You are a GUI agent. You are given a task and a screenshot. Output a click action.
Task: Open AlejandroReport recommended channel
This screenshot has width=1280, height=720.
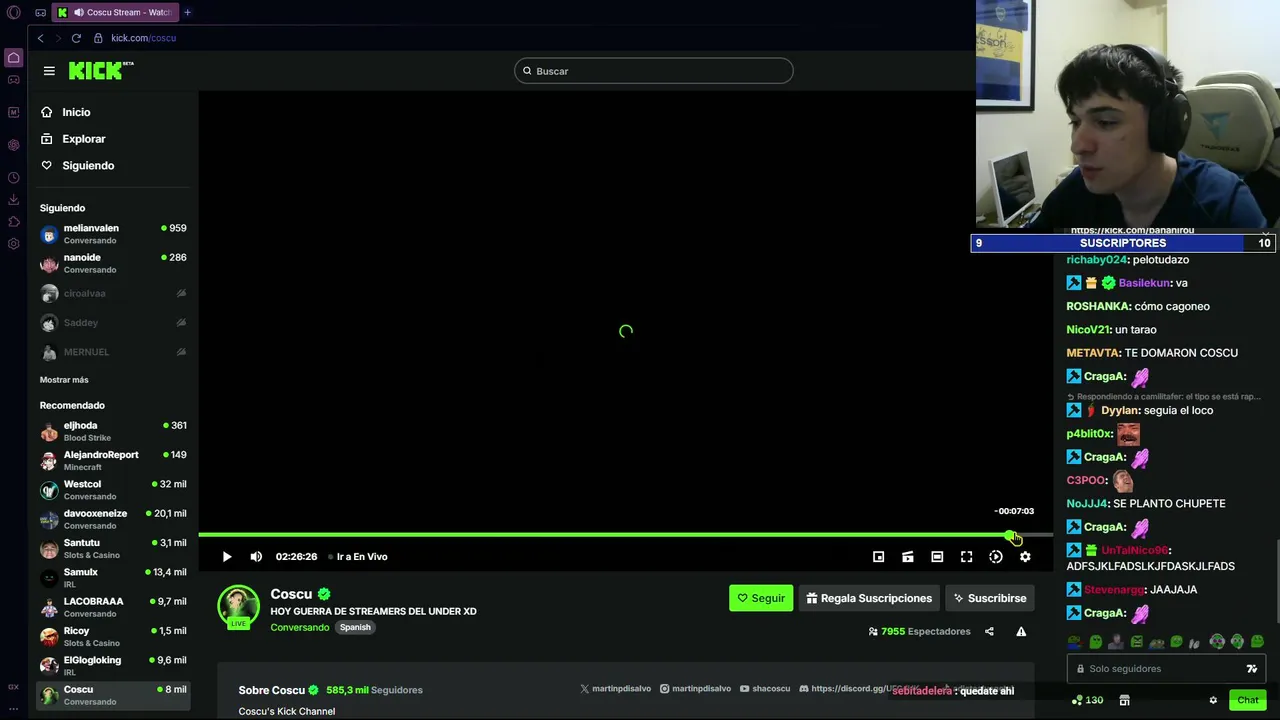point(113,460)
